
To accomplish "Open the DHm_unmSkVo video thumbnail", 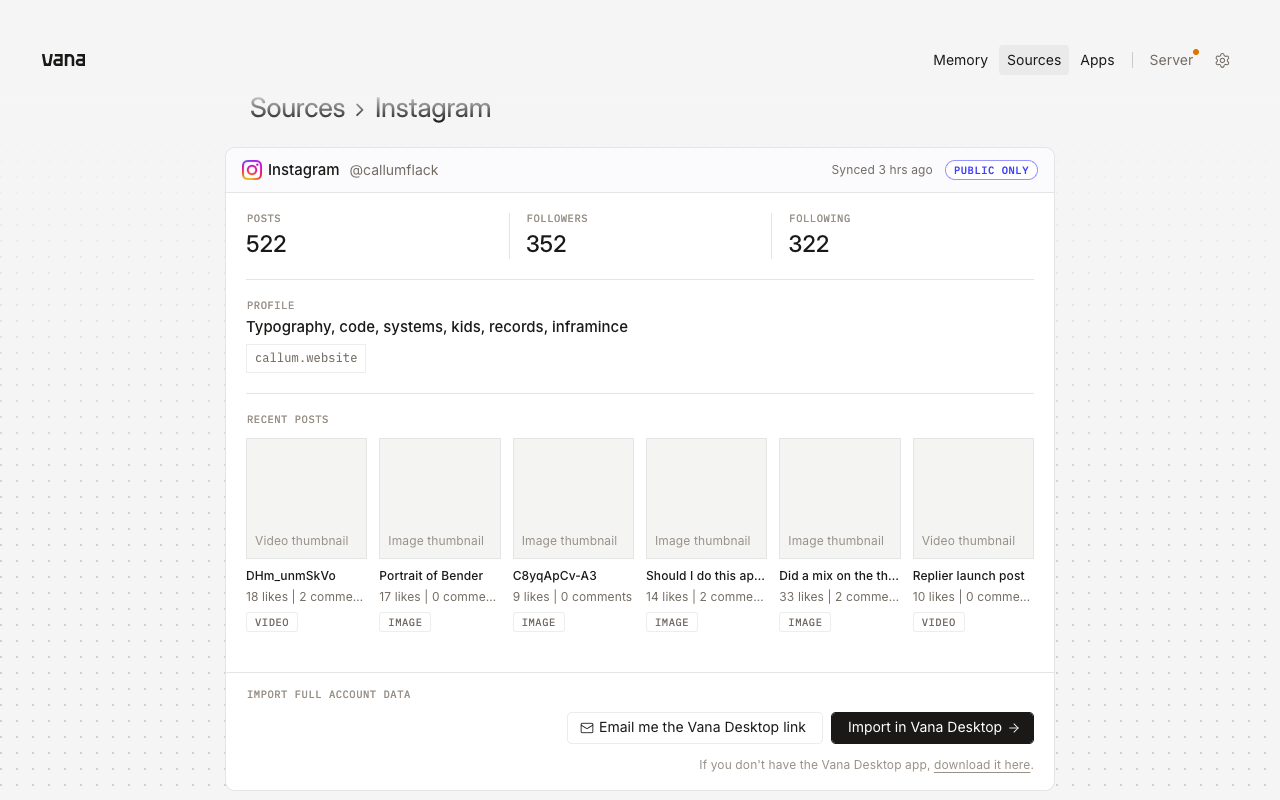I will click(x=306, y=498).
